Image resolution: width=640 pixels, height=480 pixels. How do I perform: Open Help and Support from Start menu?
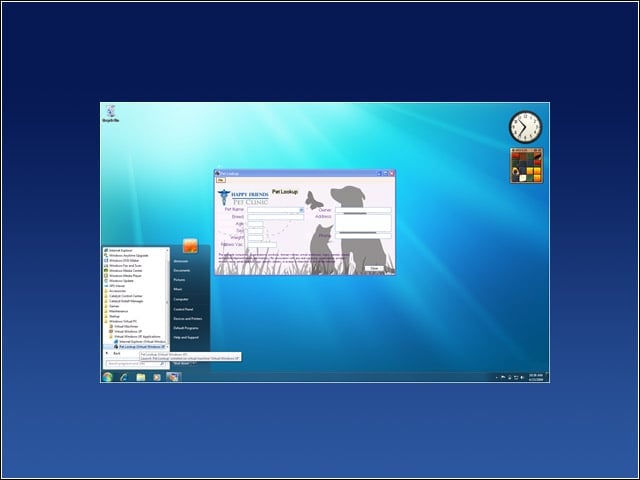186,338
